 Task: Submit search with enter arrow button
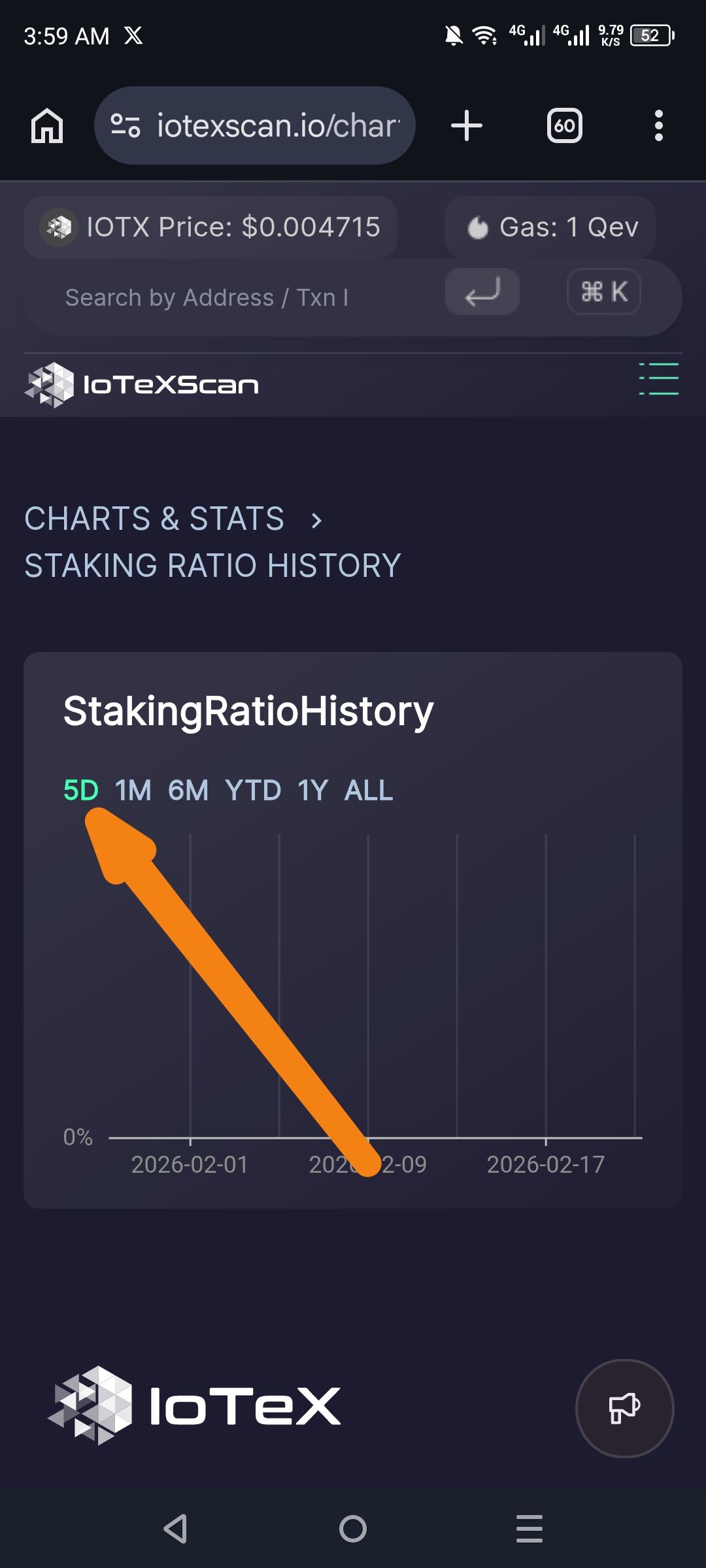(482, 291)
